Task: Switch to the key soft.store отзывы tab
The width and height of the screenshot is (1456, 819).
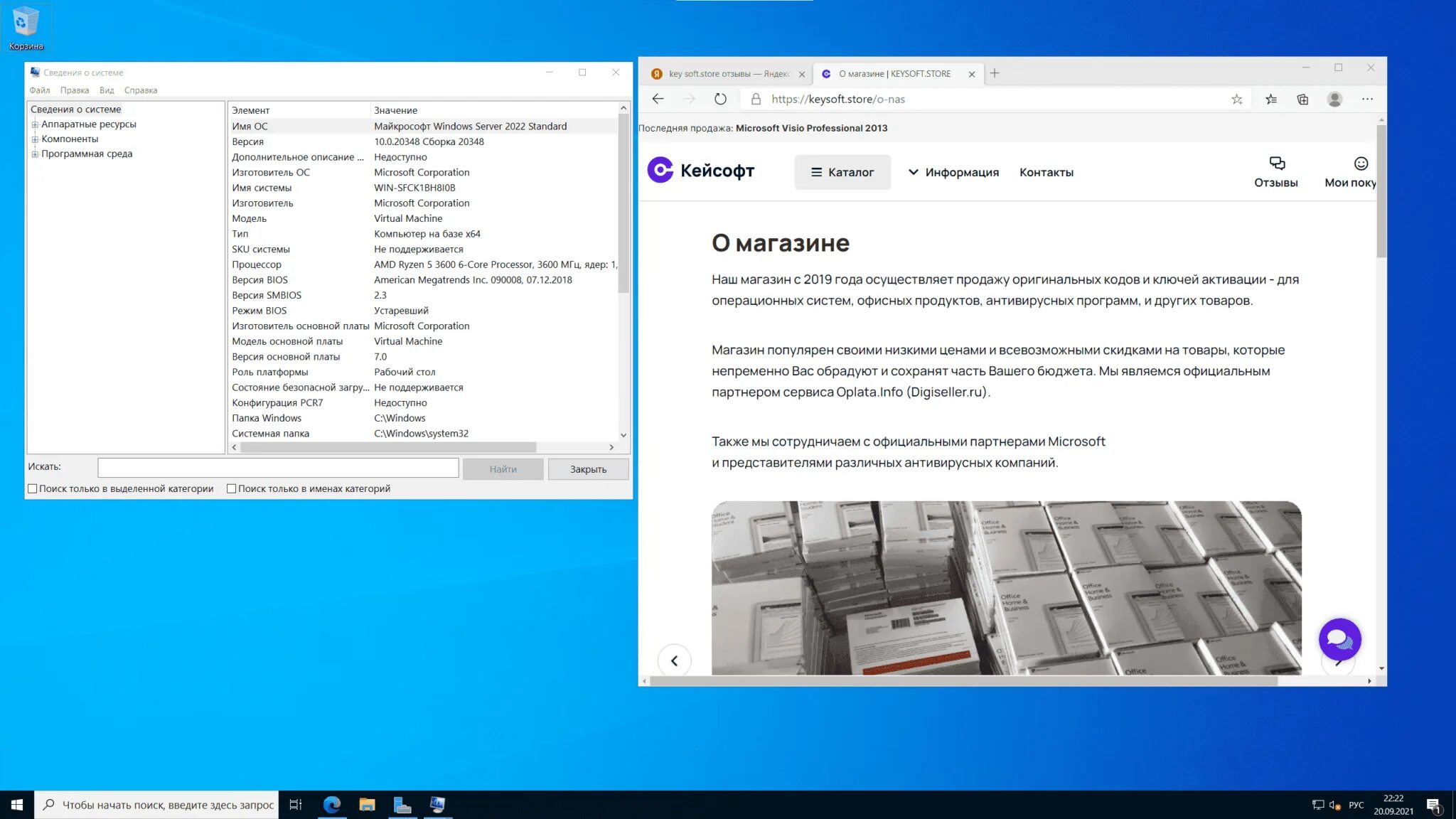Action: (727, 74)
